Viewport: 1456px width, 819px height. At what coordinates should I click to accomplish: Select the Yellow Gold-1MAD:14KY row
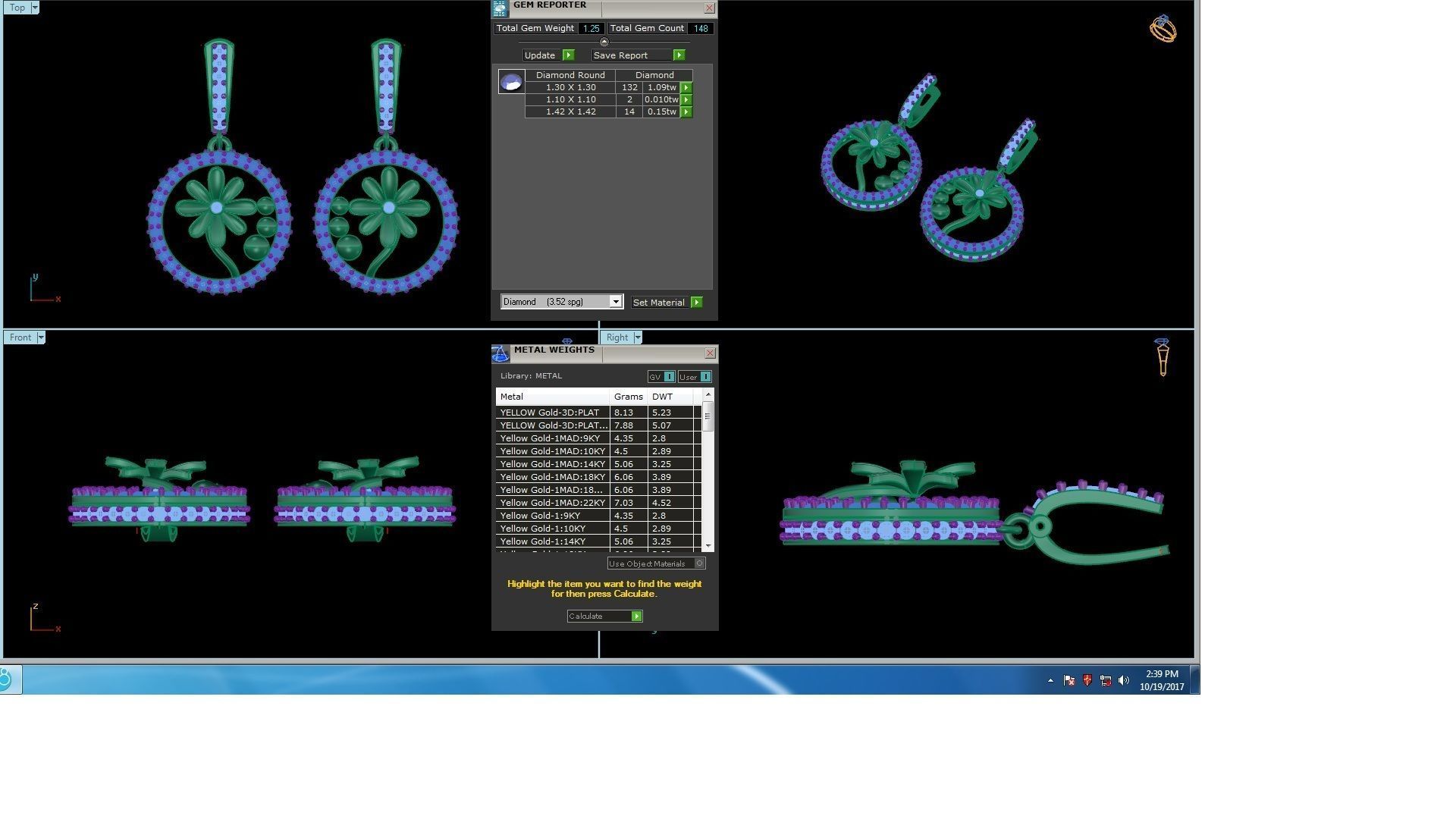(x=598, y=464)
